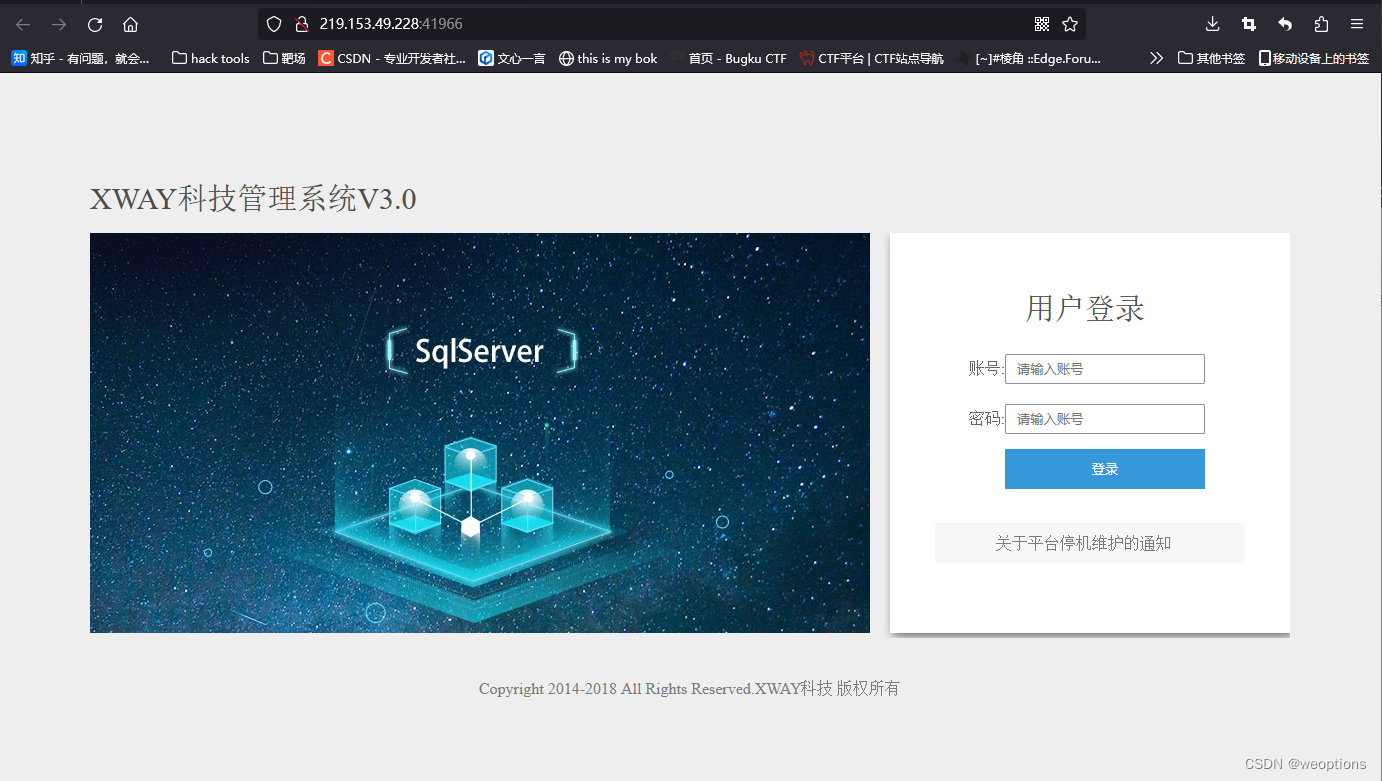
Task: Click the shield tracking protection icon
Action: [274, 24]
